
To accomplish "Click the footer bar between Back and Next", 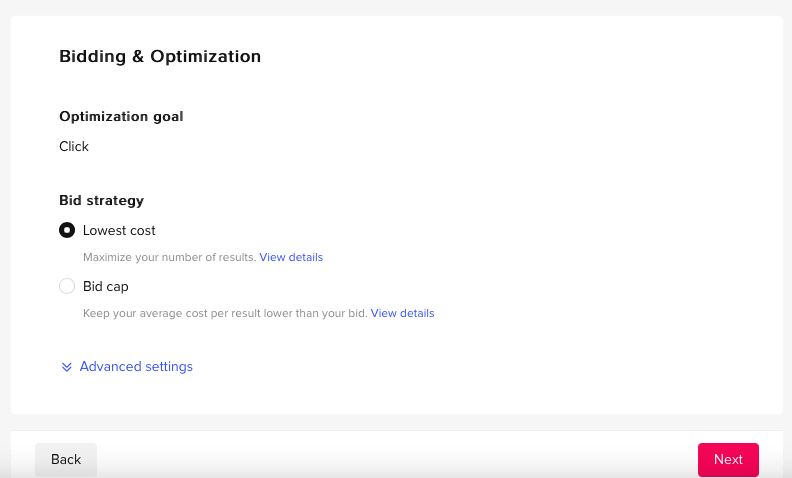I will pos(397,455).
